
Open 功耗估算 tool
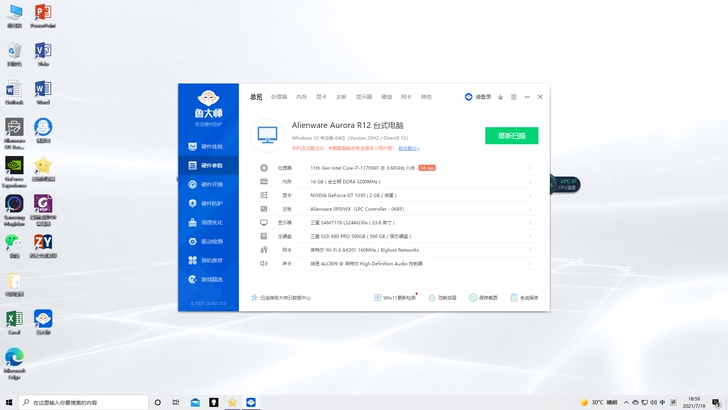tap(432, 297)
